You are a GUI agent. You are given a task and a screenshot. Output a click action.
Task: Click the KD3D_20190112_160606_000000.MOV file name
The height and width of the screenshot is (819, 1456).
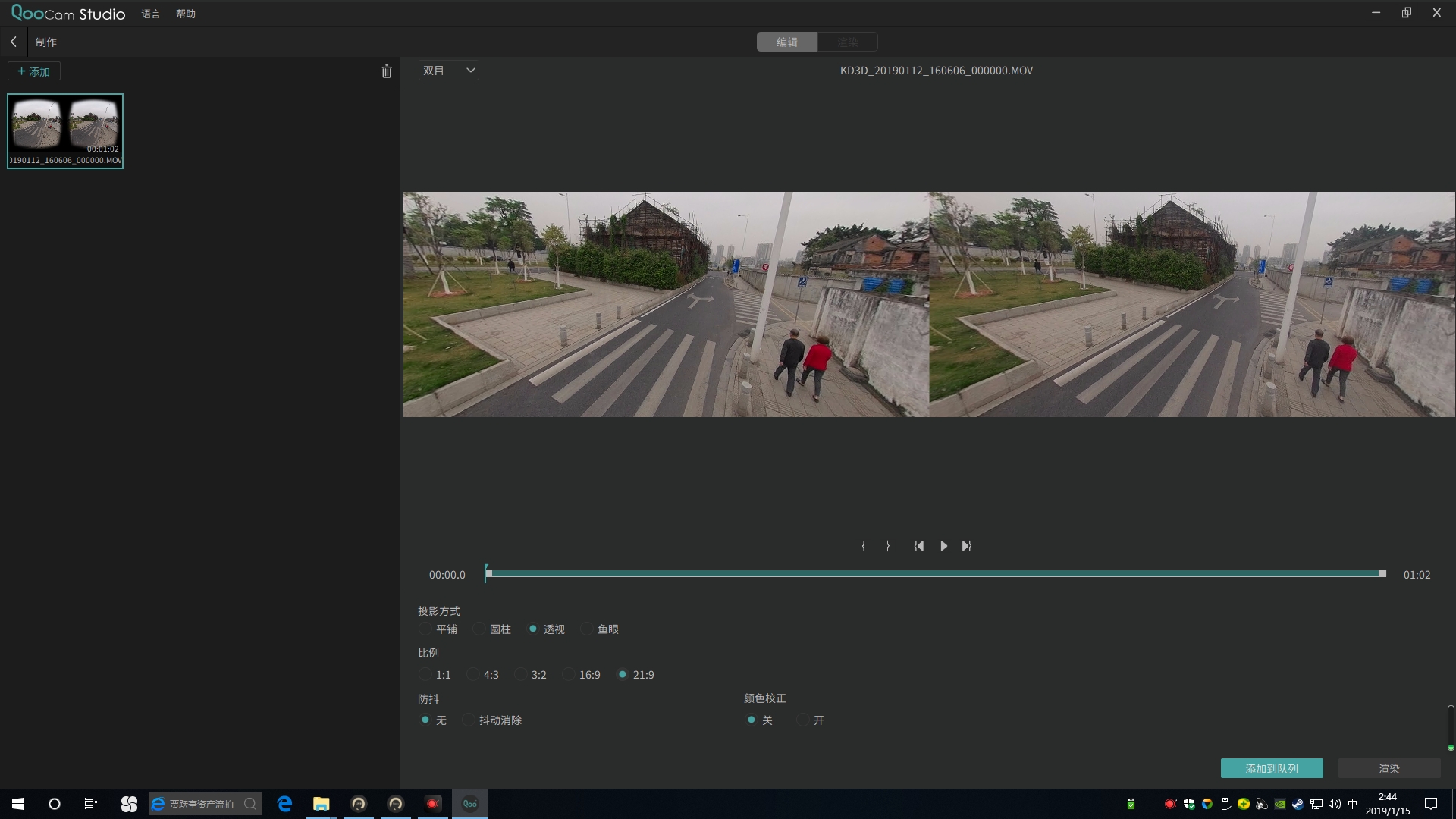937,71
